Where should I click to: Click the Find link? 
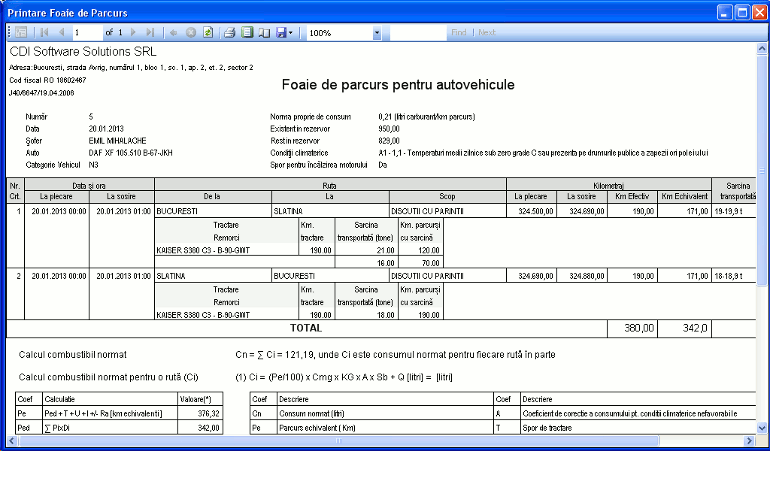pyautogui.click(x=459, y=32)
